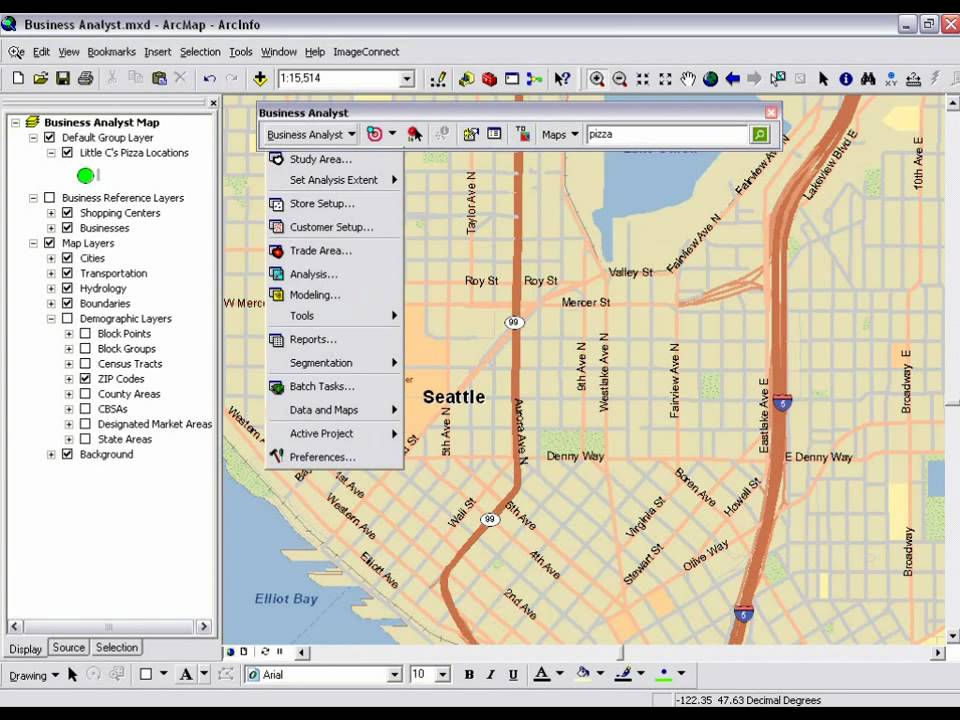
Task: Toggle italic text formatting
Action: click(490, 675)
